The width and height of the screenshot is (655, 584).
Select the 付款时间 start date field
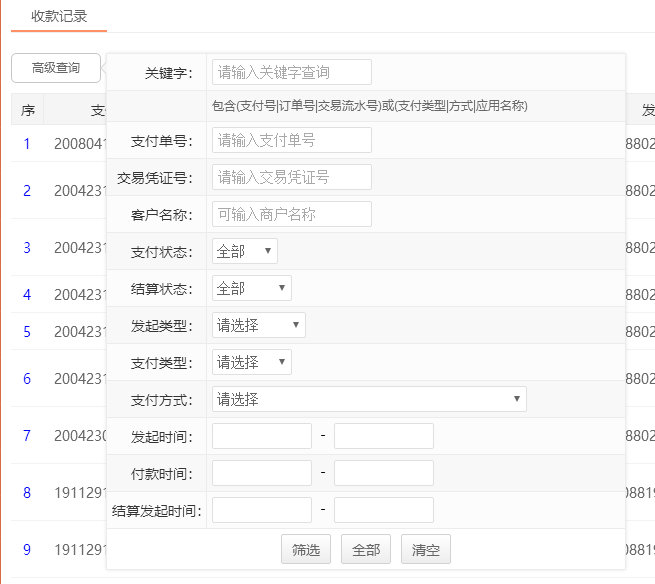[262, 473]
